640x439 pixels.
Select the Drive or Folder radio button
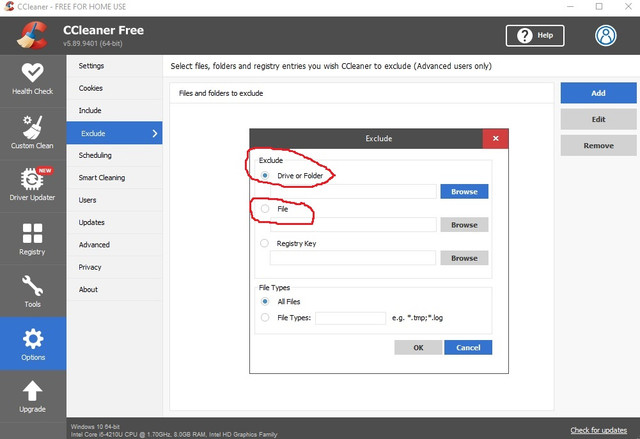(x=265, y=175)
